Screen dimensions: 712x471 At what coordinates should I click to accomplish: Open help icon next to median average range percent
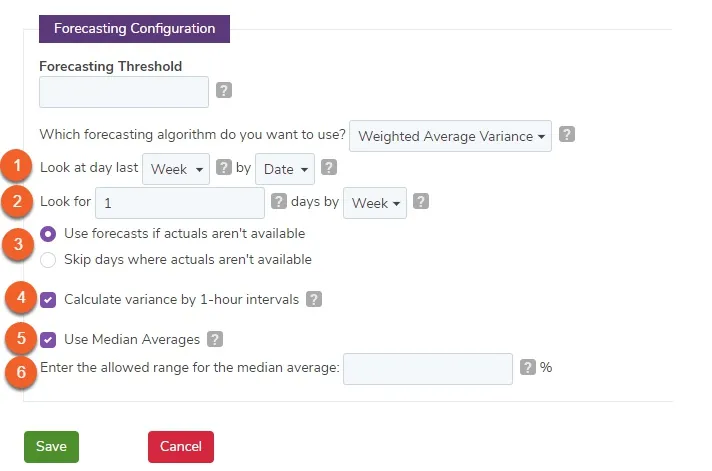[527, 367]
